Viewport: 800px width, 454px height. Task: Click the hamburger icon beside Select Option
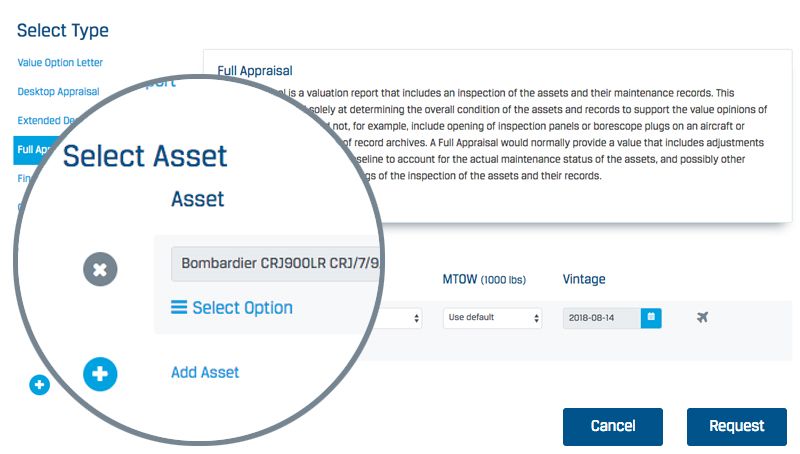[x=179, y=308]
